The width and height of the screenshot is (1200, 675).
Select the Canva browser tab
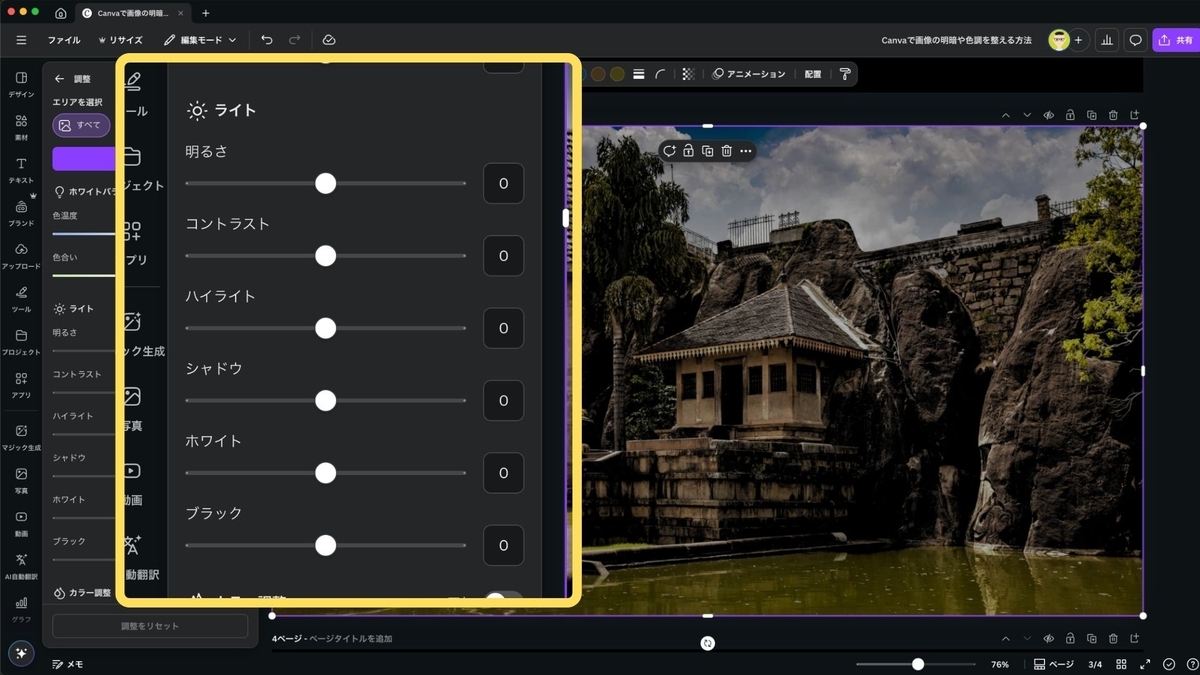tap(133, 13)
